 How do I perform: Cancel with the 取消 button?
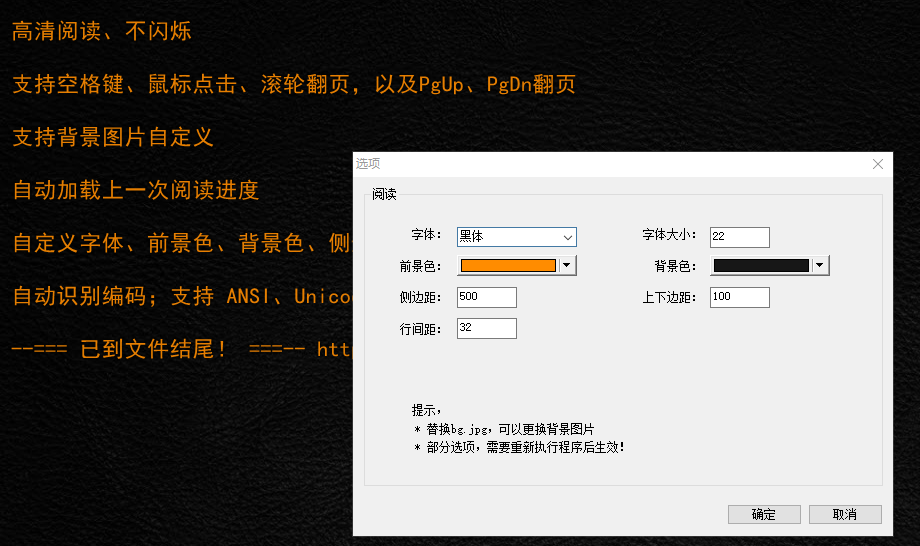pos(845,514)
